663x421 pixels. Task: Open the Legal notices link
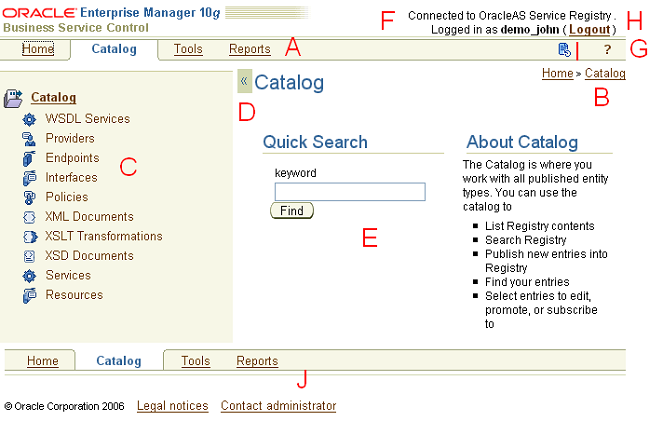click(x=173, y=406)
